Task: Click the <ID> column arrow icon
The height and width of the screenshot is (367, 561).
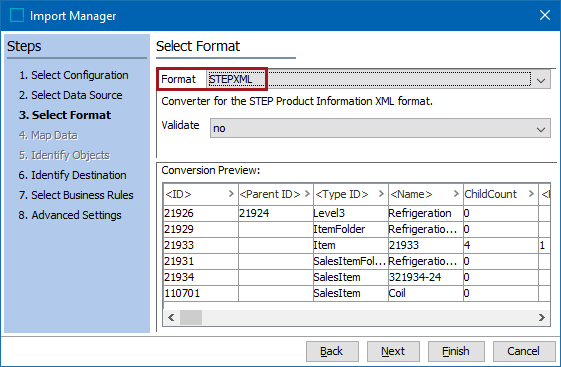Action: pyautogui.click(x=231, y=194)
